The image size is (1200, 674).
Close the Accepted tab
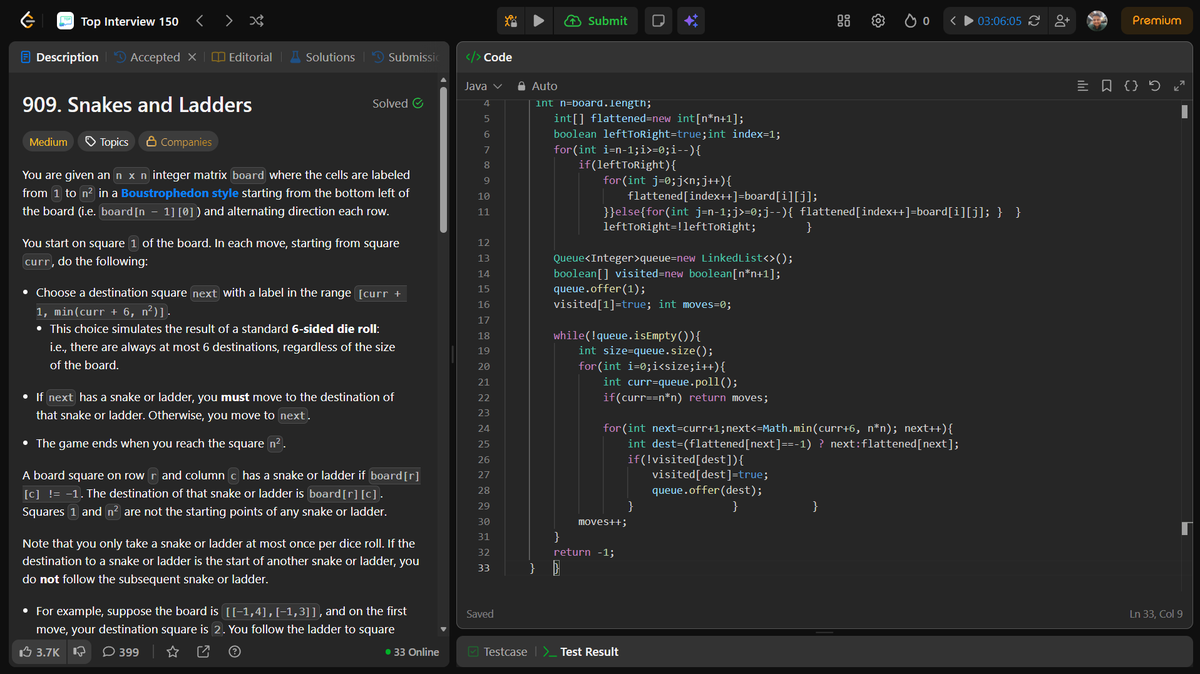(x=192, y=57)
